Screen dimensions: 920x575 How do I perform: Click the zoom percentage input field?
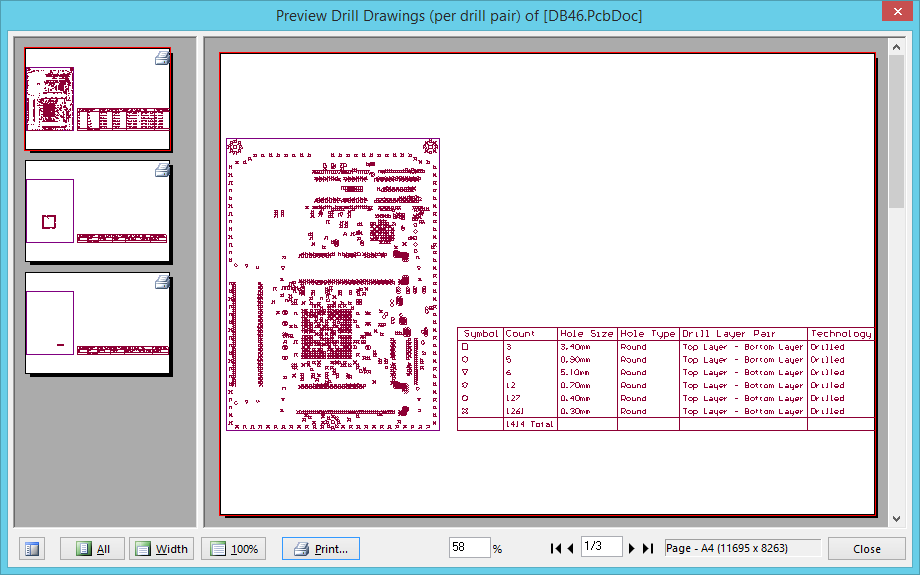(469, 548)
